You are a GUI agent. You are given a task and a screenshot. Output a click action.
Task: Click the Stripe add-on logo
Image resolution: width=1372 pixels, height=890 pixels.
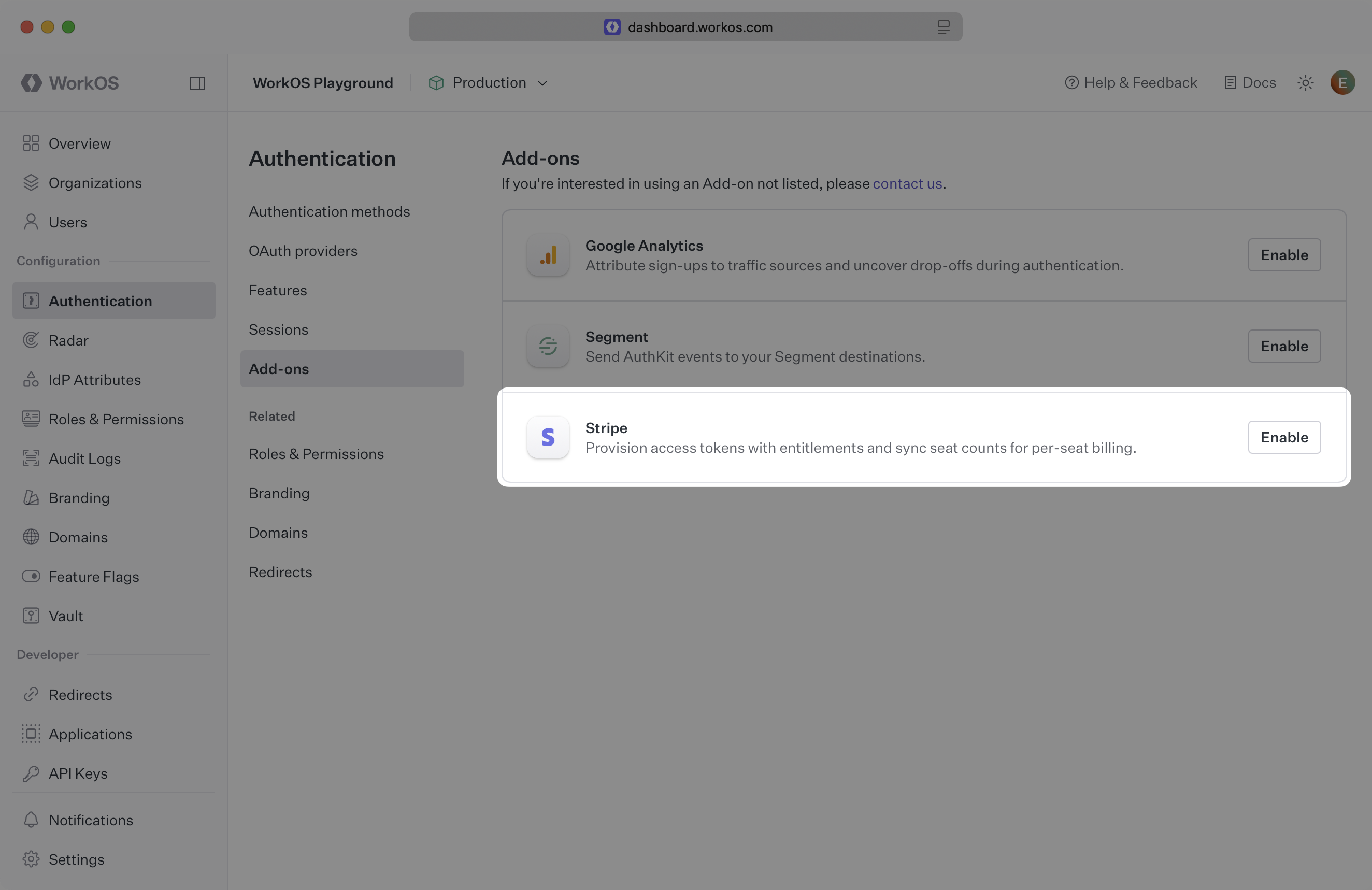tap(547, 438)
